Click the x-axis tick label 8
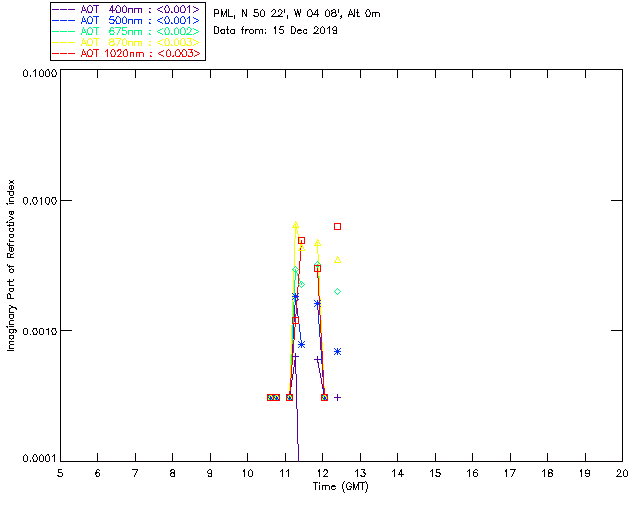The height and width of the screenshot is (512, 640). pos(173,473)
